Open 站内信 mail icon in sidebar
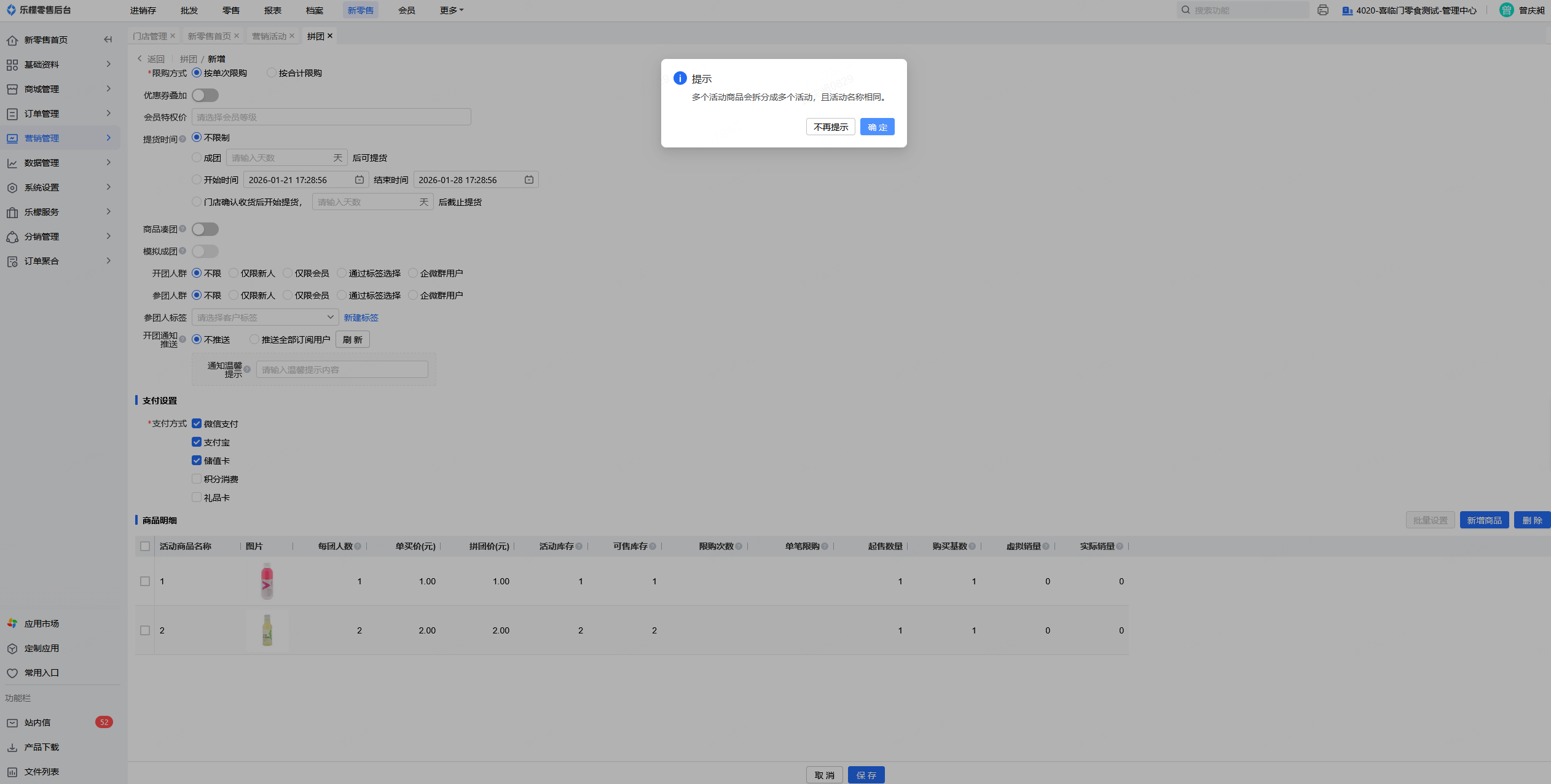Screen dimensions: 1551x784 coord(12,723)
